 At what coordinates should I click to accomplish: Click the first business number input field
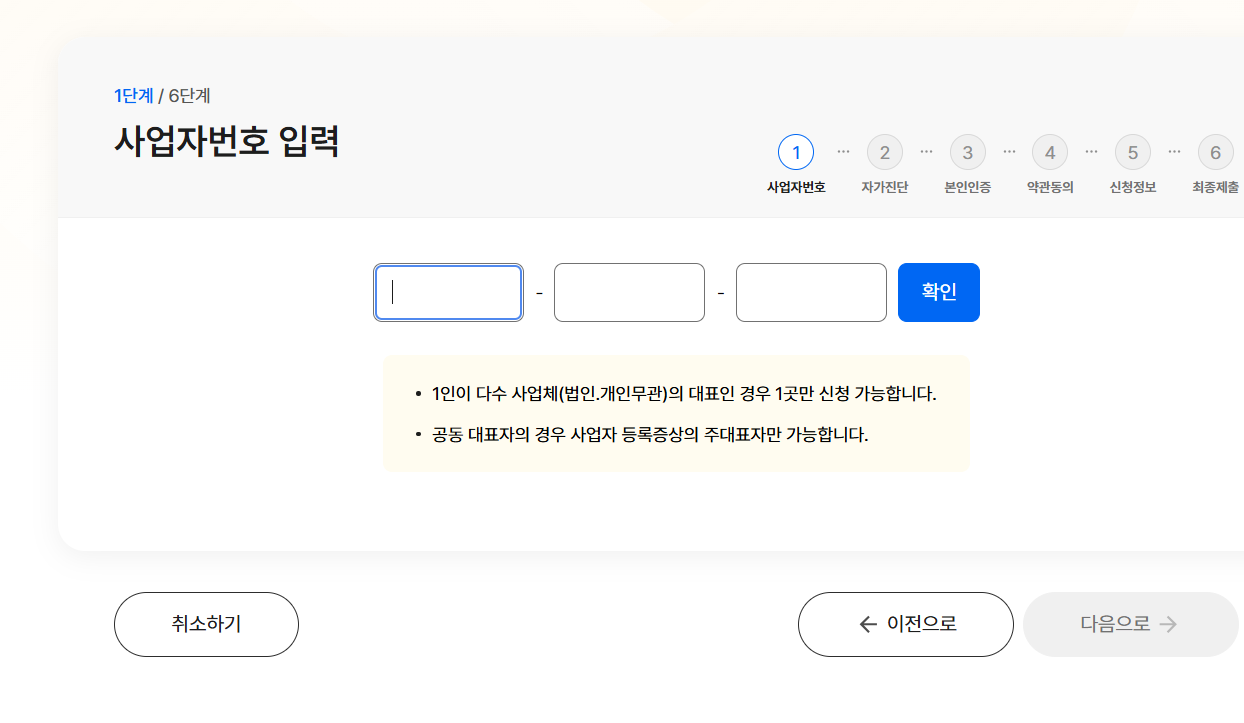click(448, 292)
